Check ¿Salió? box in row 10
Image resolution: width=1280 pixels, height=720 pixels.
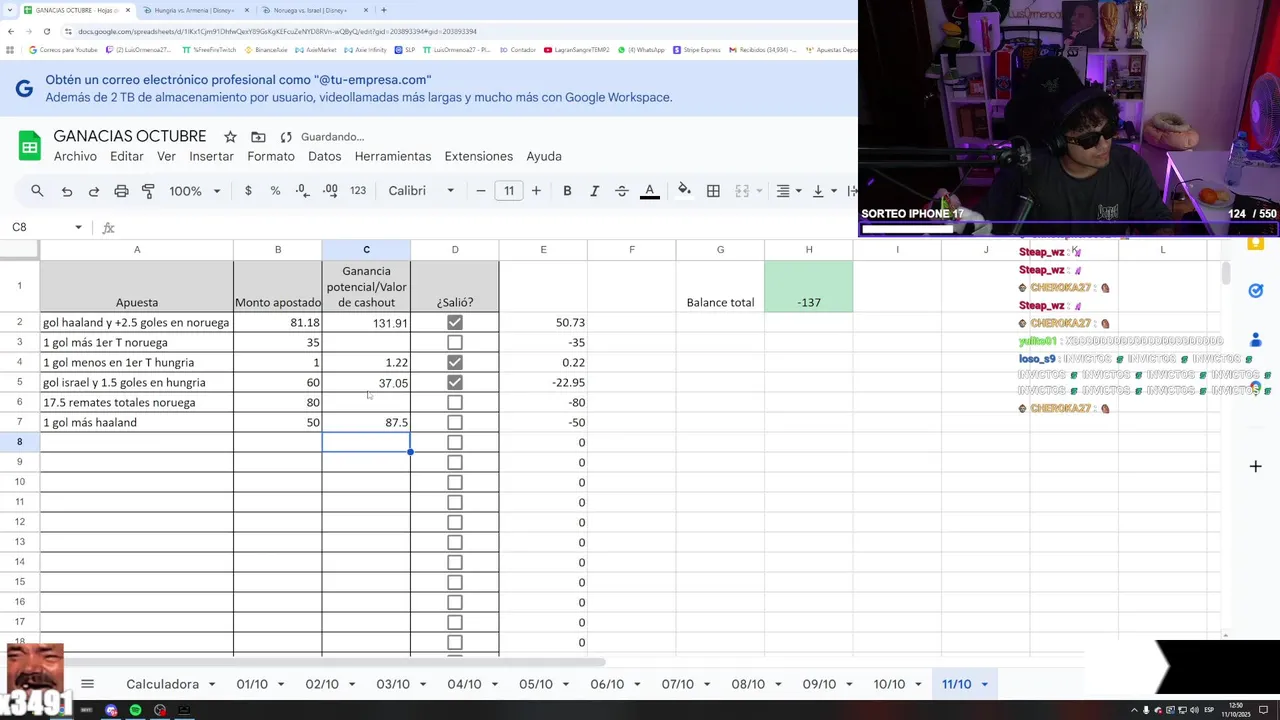pyautogui.click(x=455, y=482)
